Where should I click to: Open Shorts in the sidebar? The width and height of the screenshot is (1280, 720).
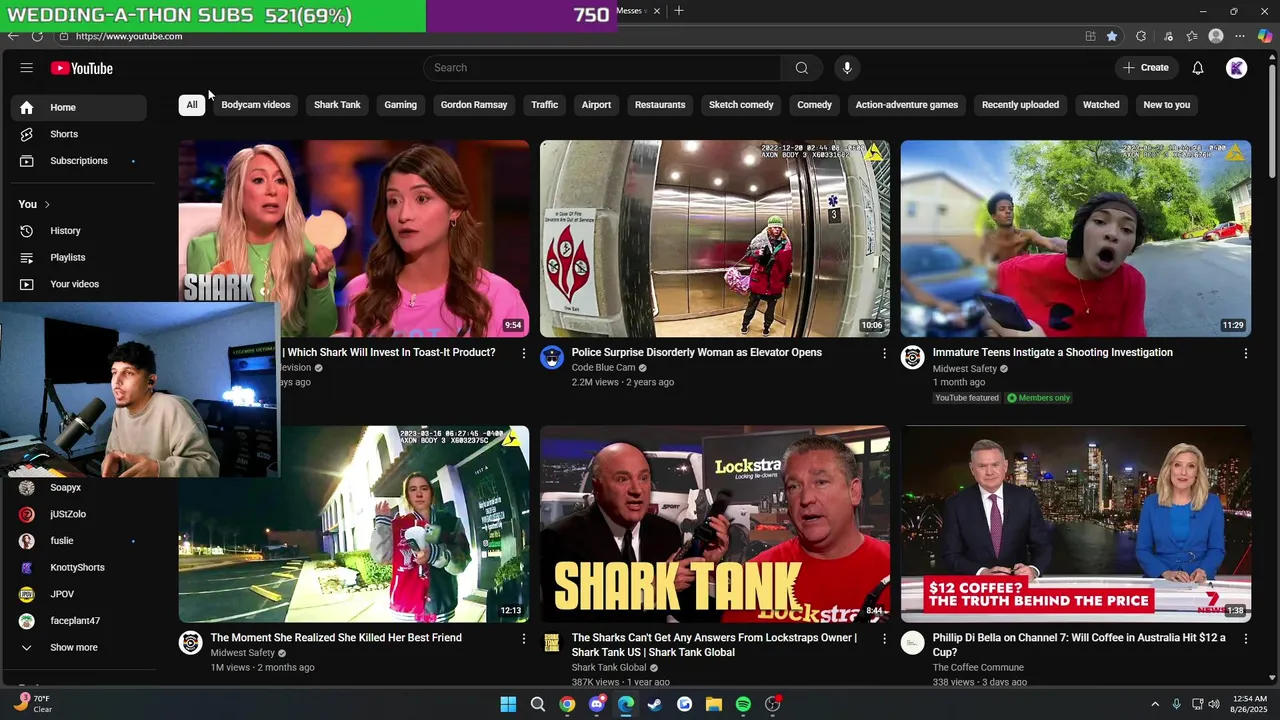79,134
